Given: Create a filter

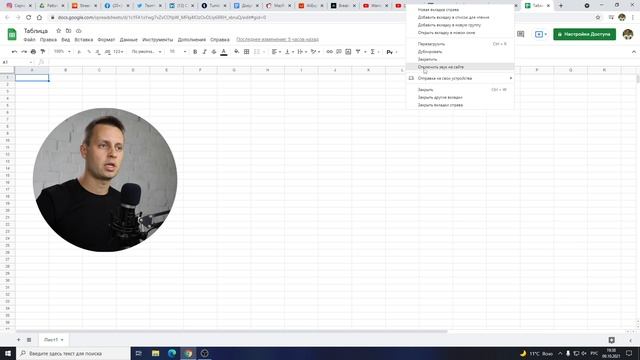Looking at the screenshot, I should point(358,52).
